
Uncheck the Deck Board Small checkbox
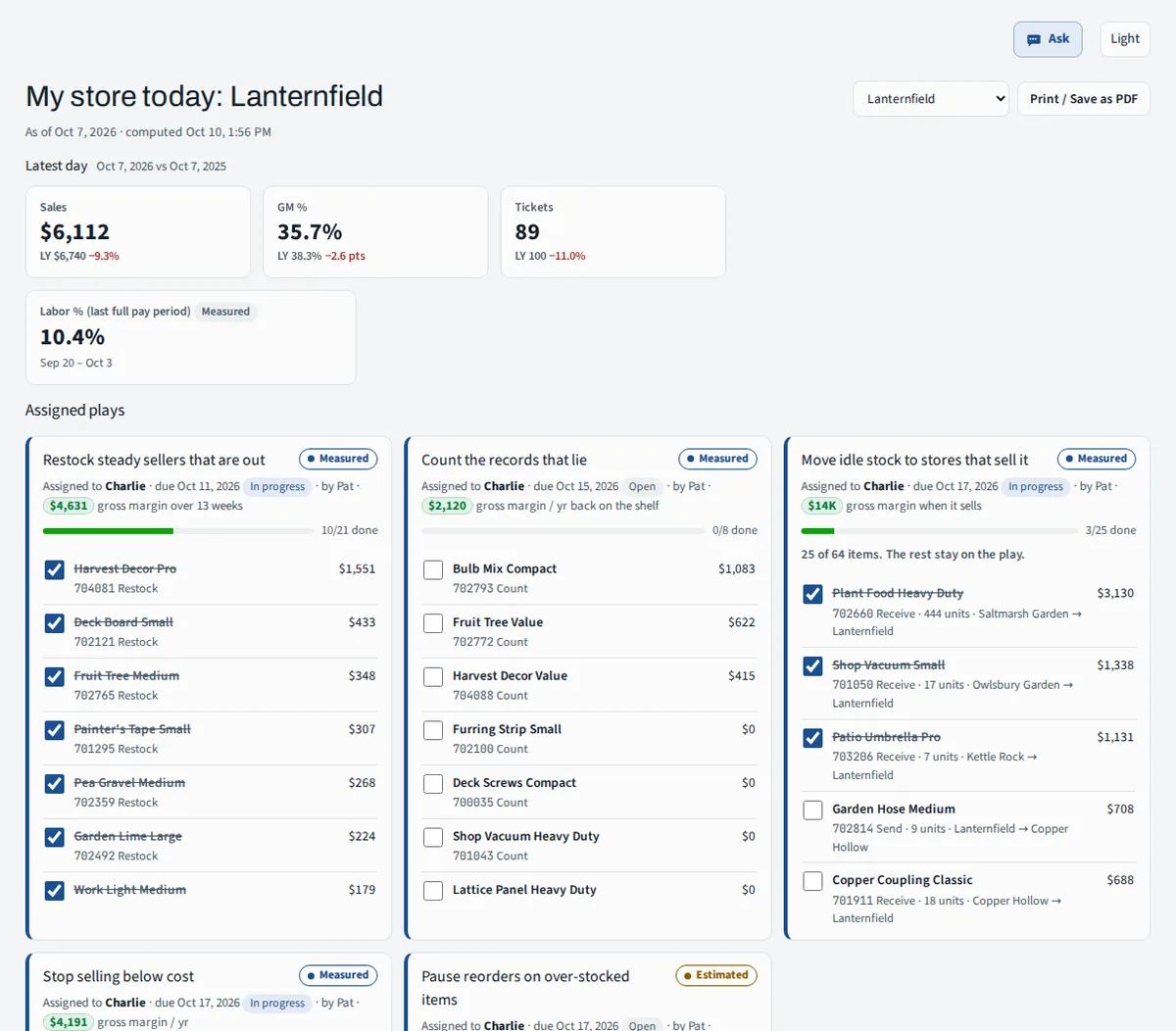55,623
